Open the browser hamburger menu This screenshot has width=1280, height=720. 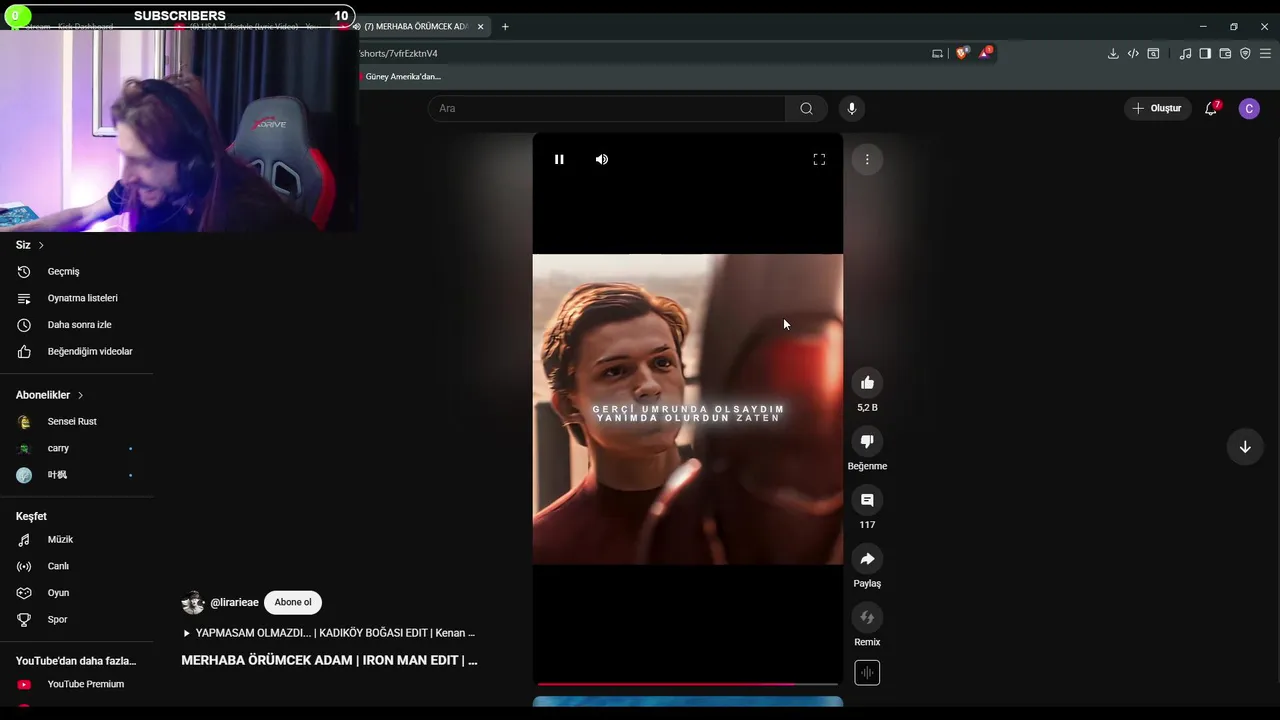click(x=1265, y=54)
